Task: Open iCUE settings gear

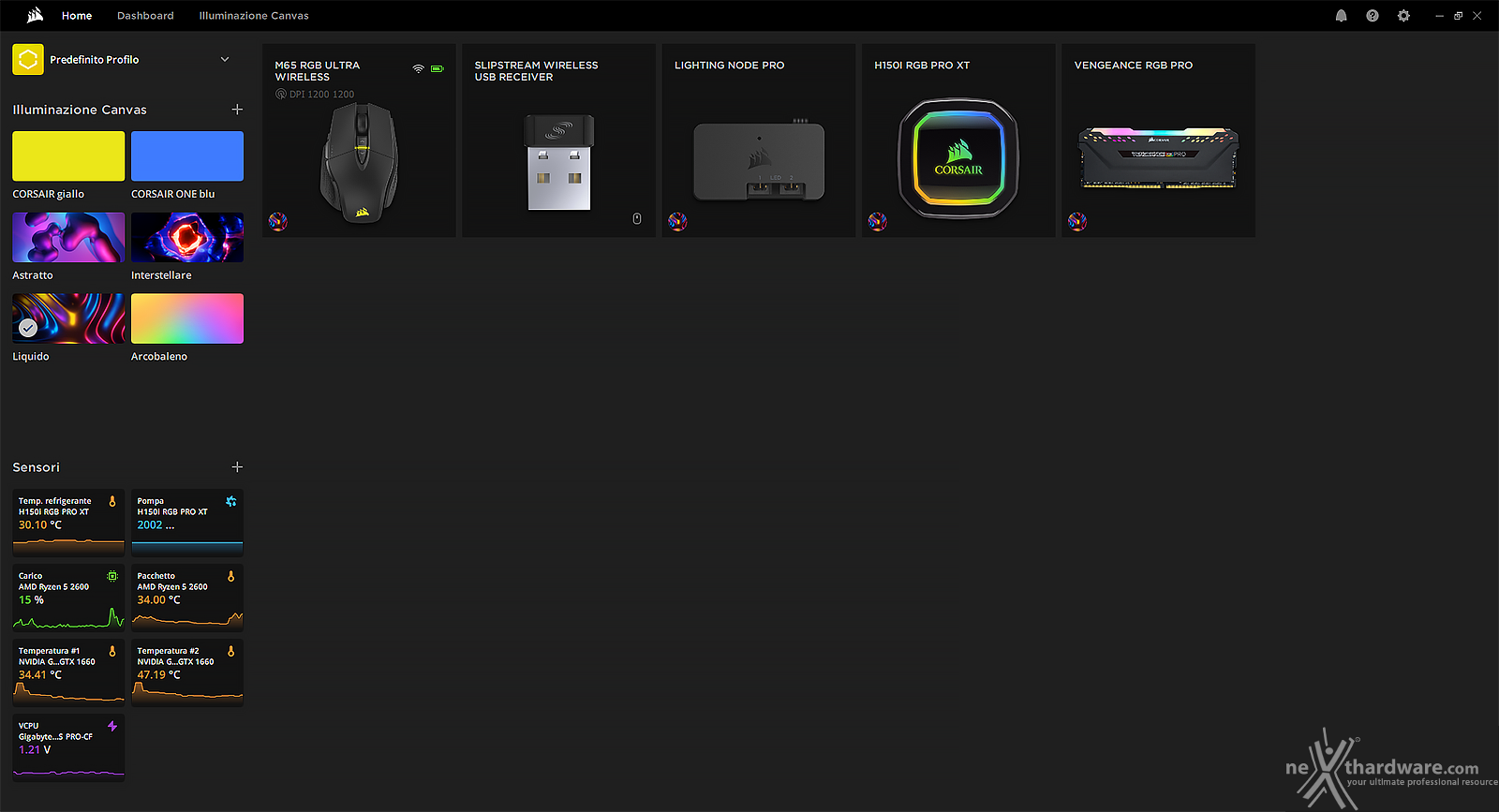Action: 1403,16
